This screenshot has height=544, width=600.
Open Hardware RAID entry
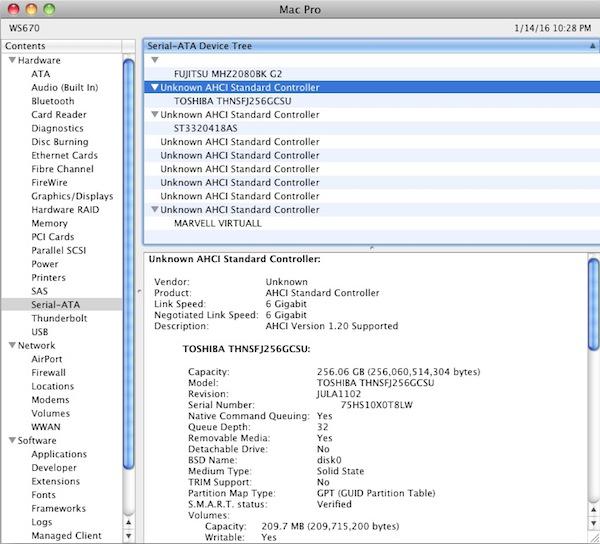click(65, 210)
